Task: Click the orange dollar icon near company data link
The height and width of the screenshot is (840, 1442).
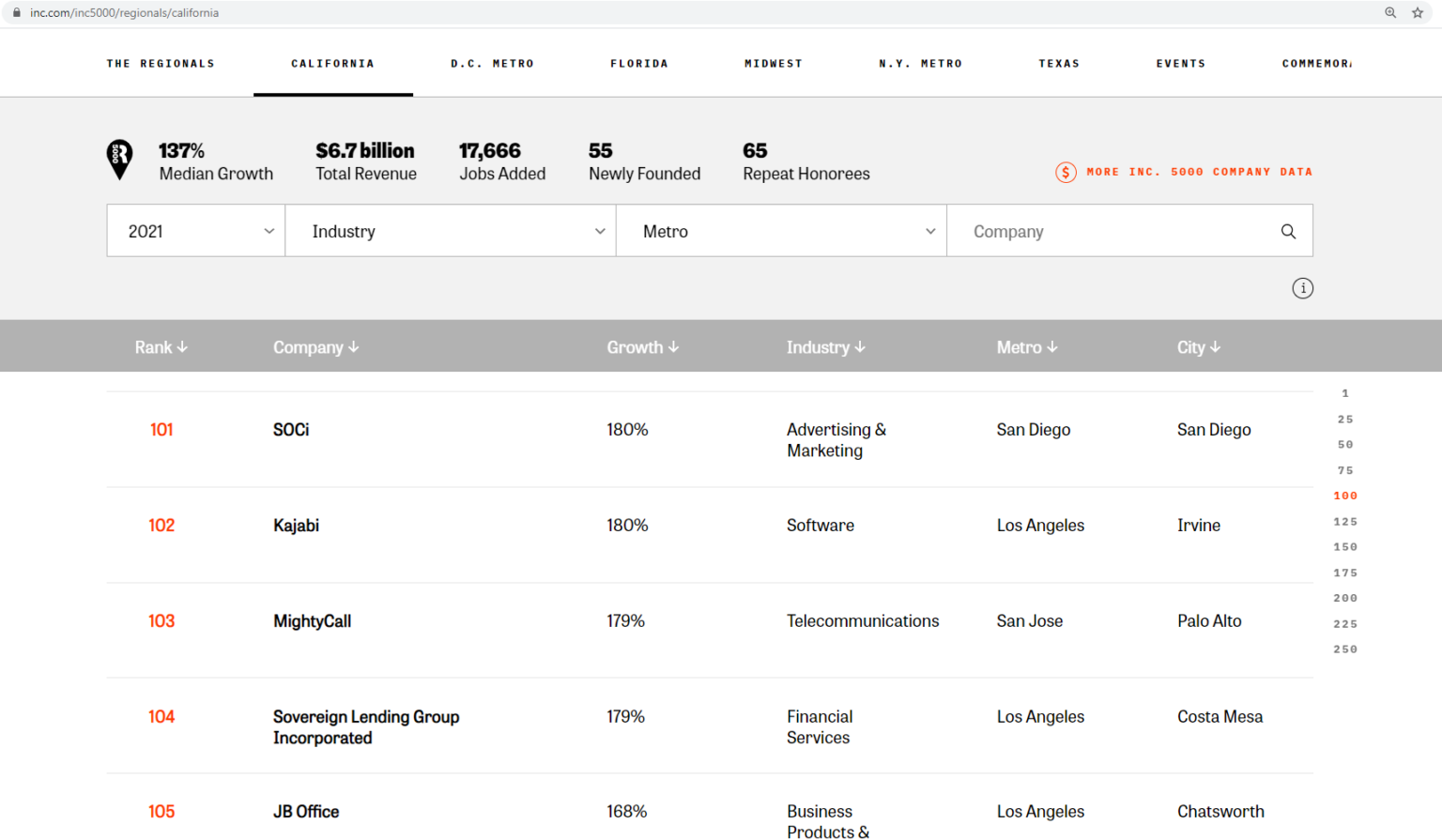Action: [1066, 172]
